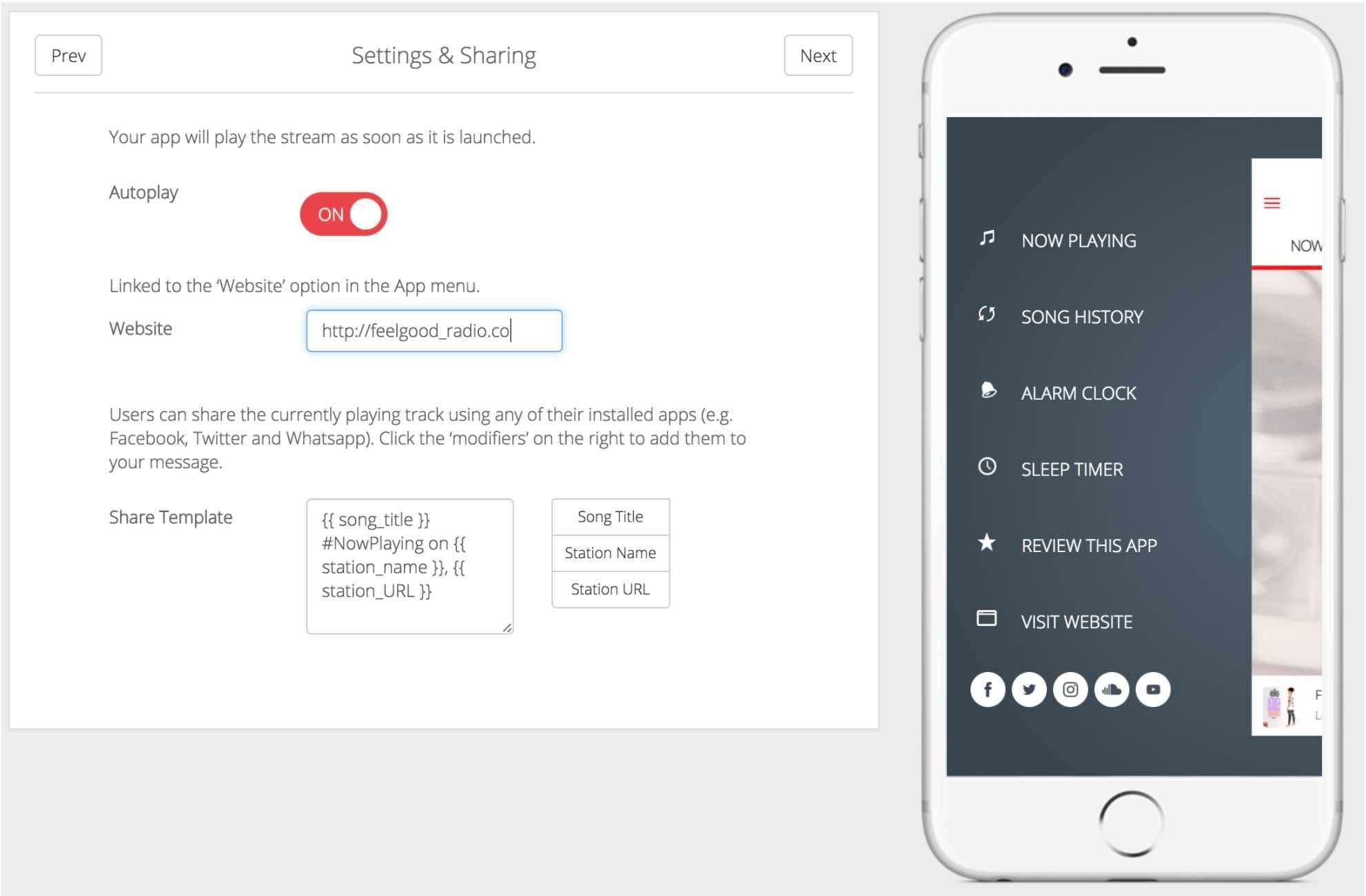
Task: Click the Facebook social media icon
Action: point(986,688)
